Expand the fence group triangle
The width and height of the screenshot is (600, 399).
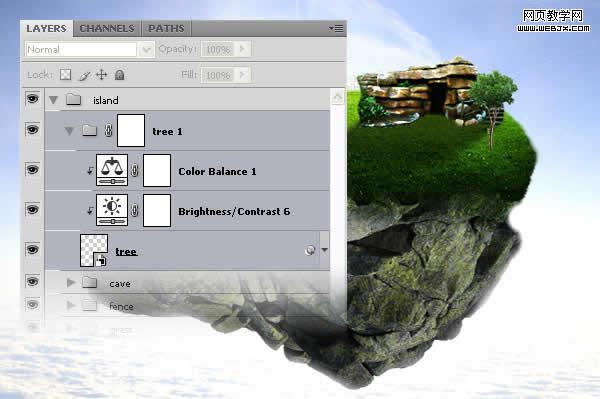click(x=70, y=305)
